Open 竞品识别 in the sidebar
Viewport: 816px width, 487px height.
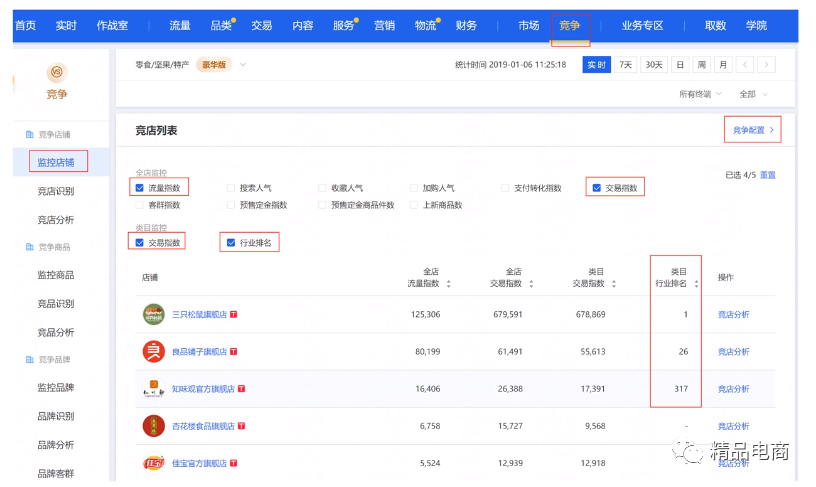tap(56, 303)
